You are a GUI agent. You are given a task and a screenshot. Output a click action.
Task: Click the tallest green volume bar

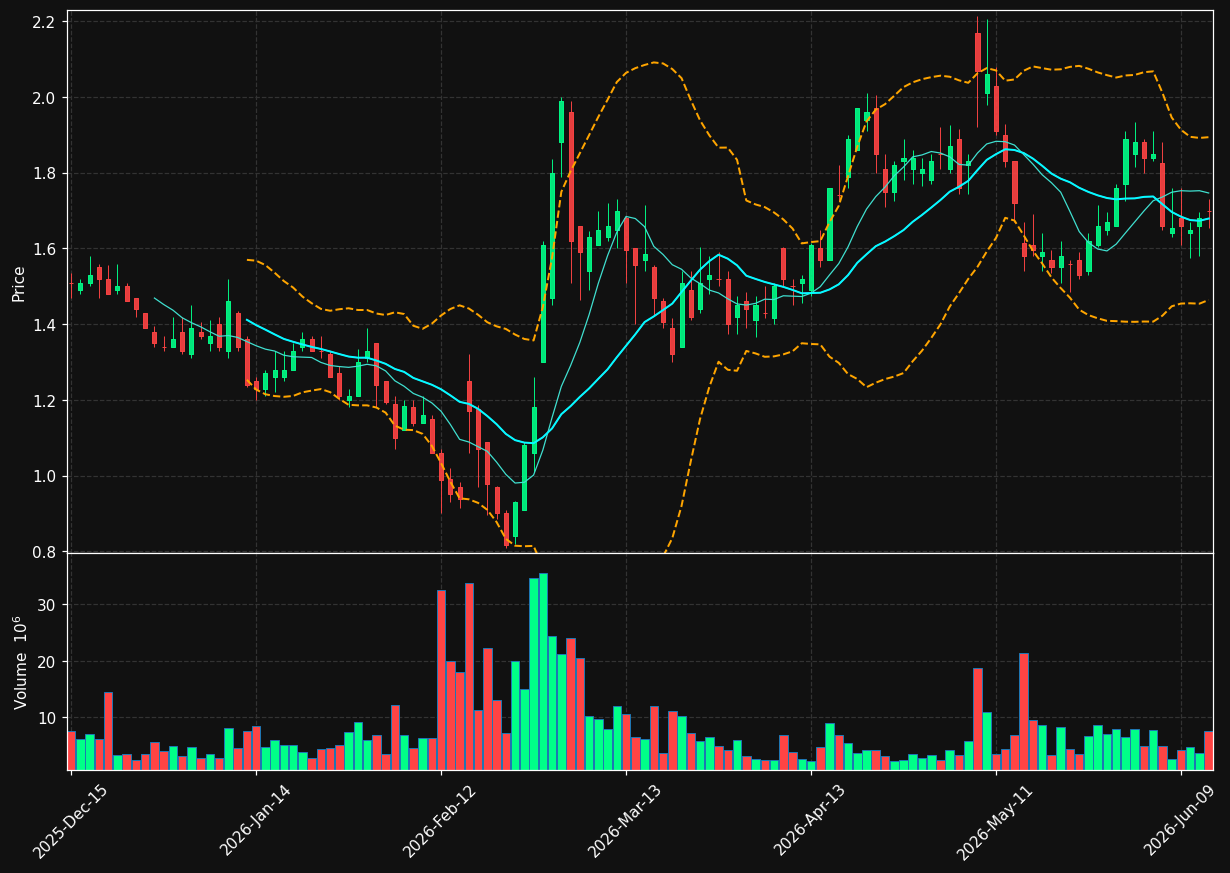pos(543,671)
